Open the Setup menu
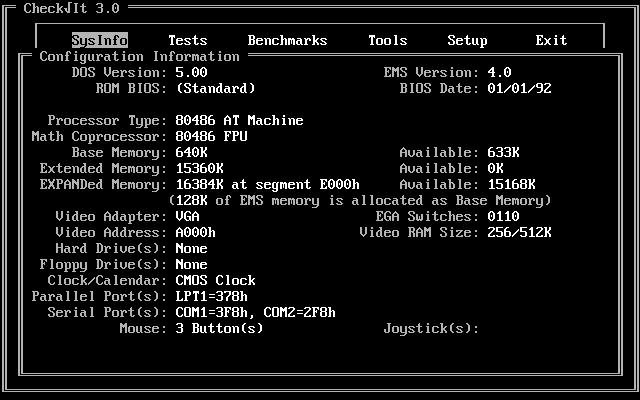This screenshot has width=640, height=400. click(x=467, y=40)
